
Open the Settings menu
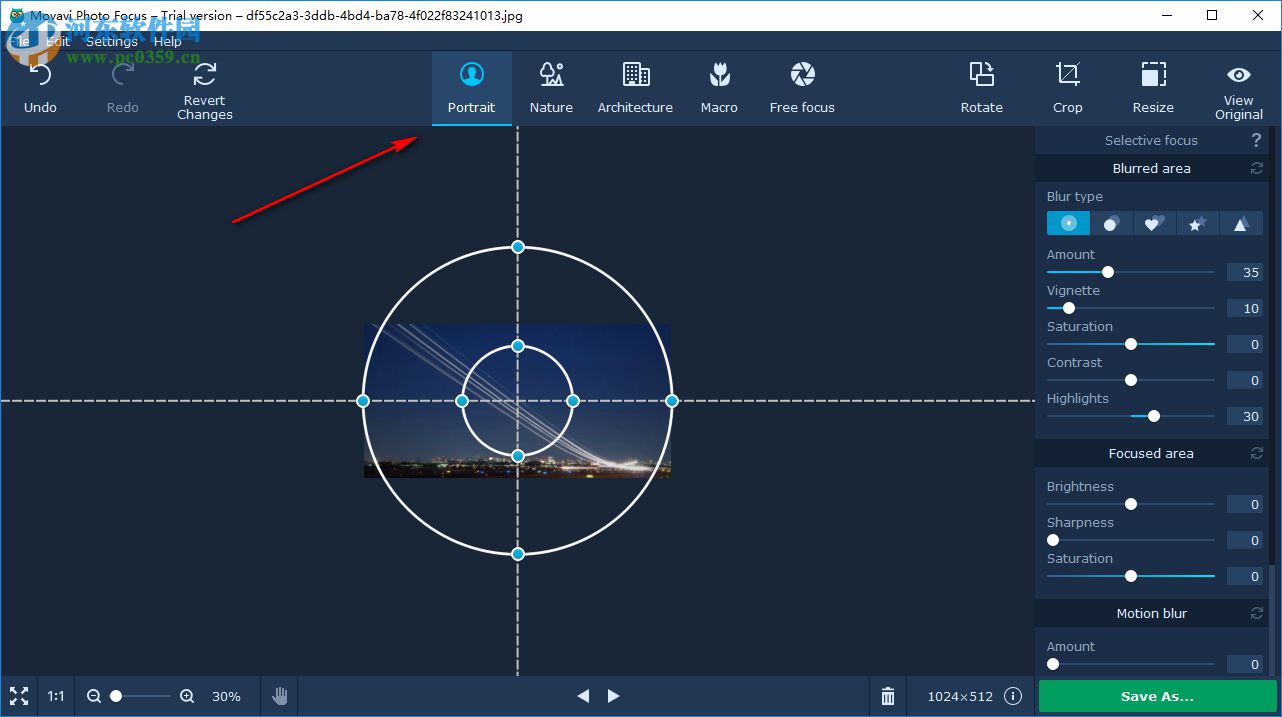(112, 41)
